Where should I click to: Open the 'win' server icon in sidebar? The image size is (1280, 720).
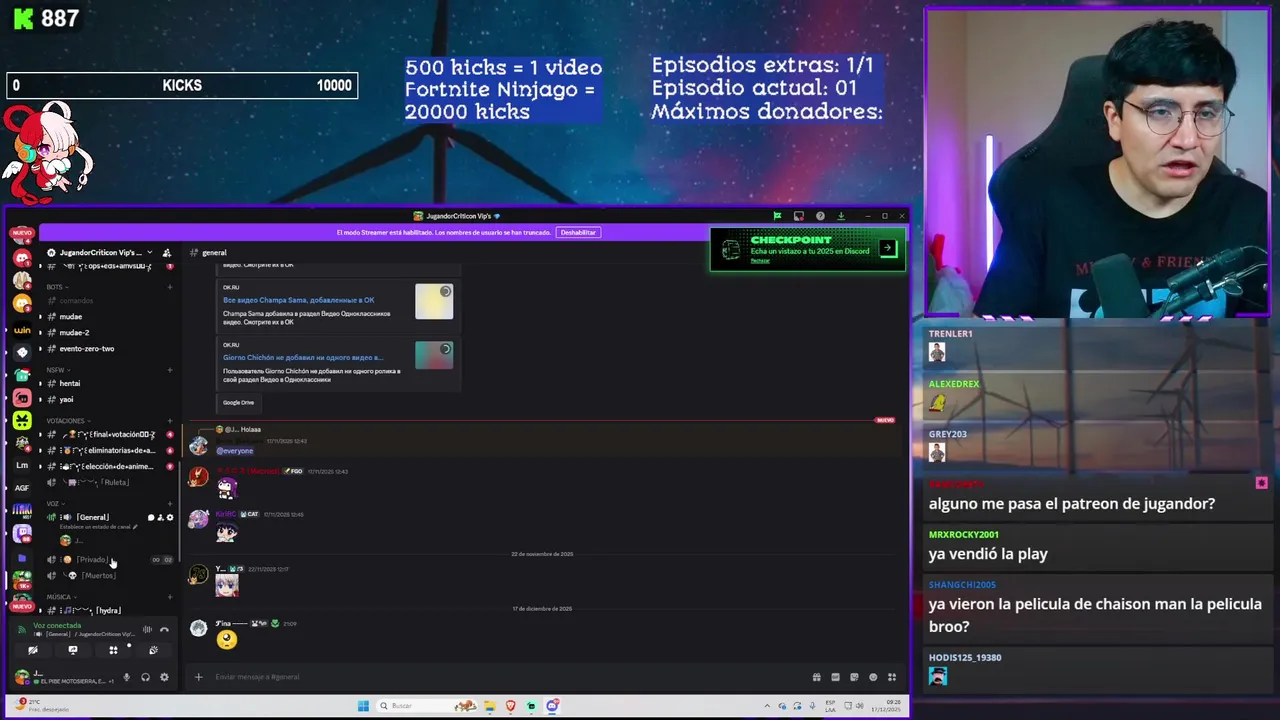pyautogui.click(x=22, y=330)
